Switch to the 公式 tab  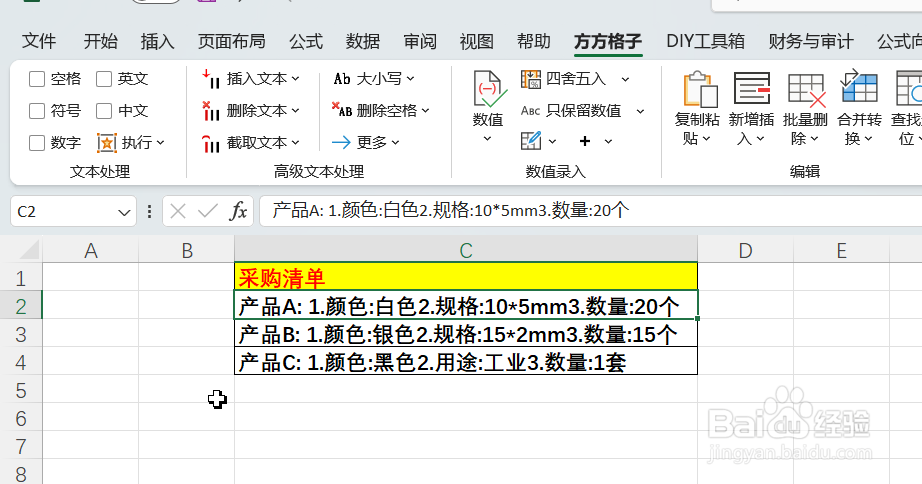coord(306,41)
